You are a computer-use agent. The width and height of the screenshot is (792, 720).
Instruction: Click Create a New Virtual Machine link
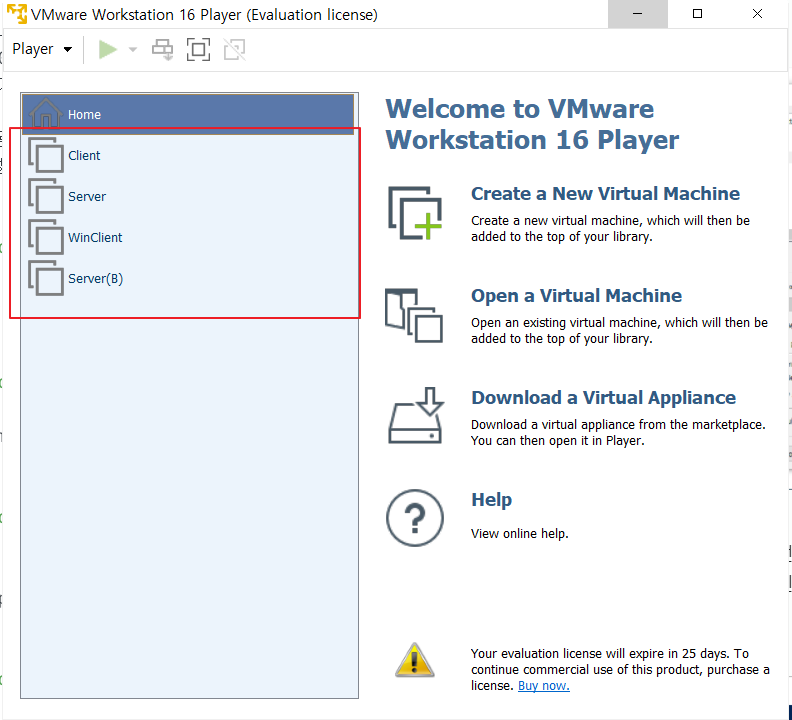[x=605, y=194]
